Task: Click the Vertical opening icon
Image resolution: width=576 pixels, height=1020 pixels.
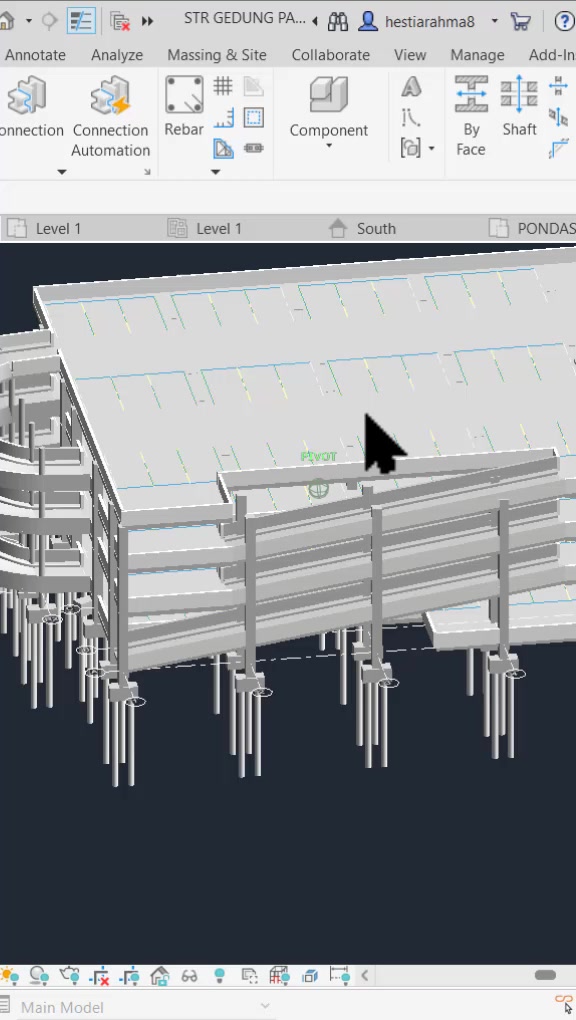Action: 558,117
